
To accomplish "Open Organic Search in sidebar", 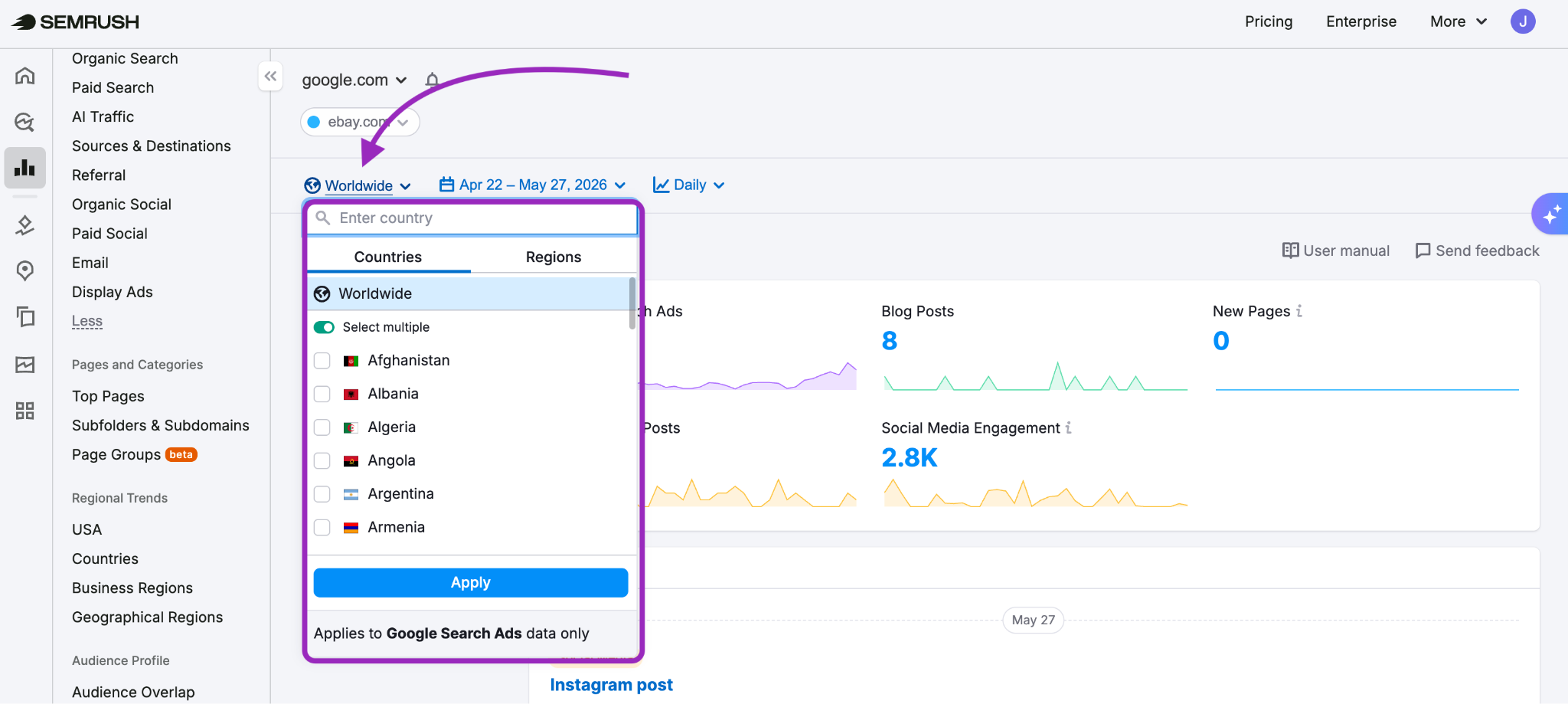I will pyautogui.click(x=125, y=58).
